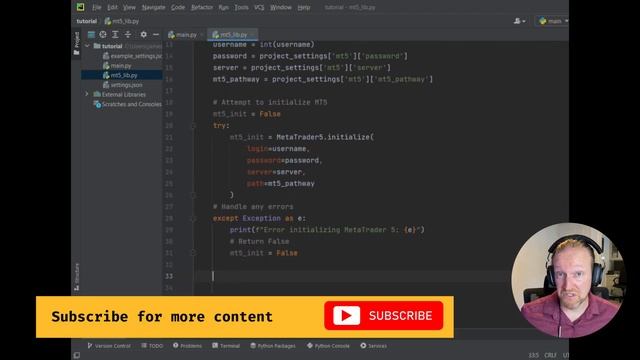Click the MetaTrader5.initialize( call text
Screen dimensions: 640x360
pos(325,137)
